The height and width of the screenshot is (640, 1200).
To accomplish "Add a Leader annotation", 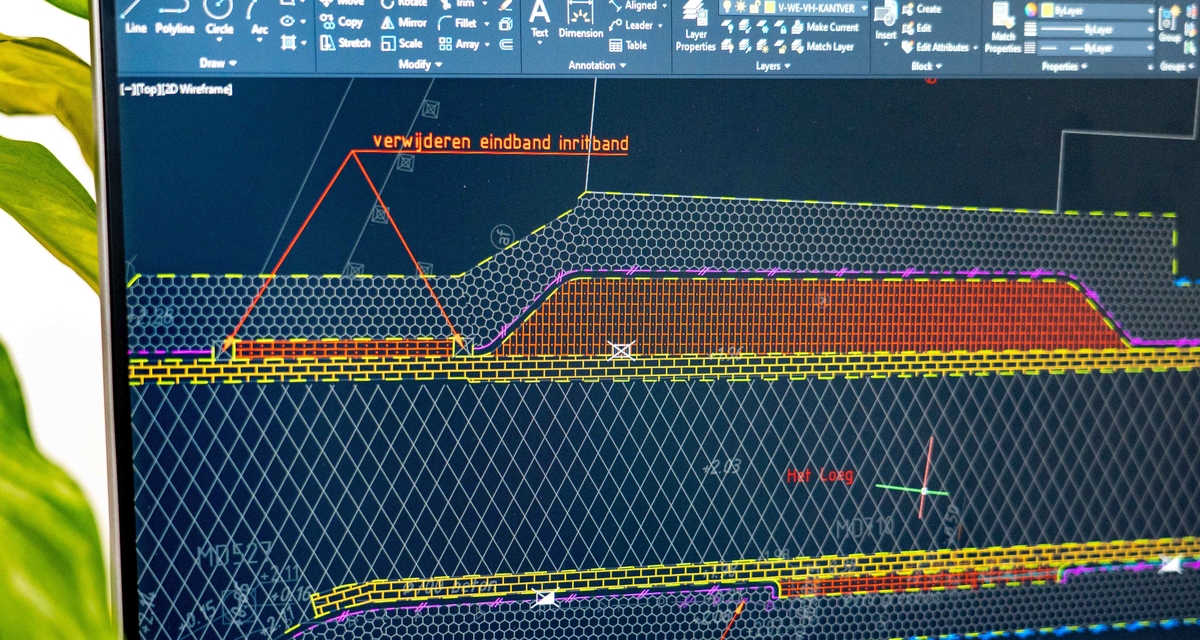I will pyautogui.click(x=630, y=25).
